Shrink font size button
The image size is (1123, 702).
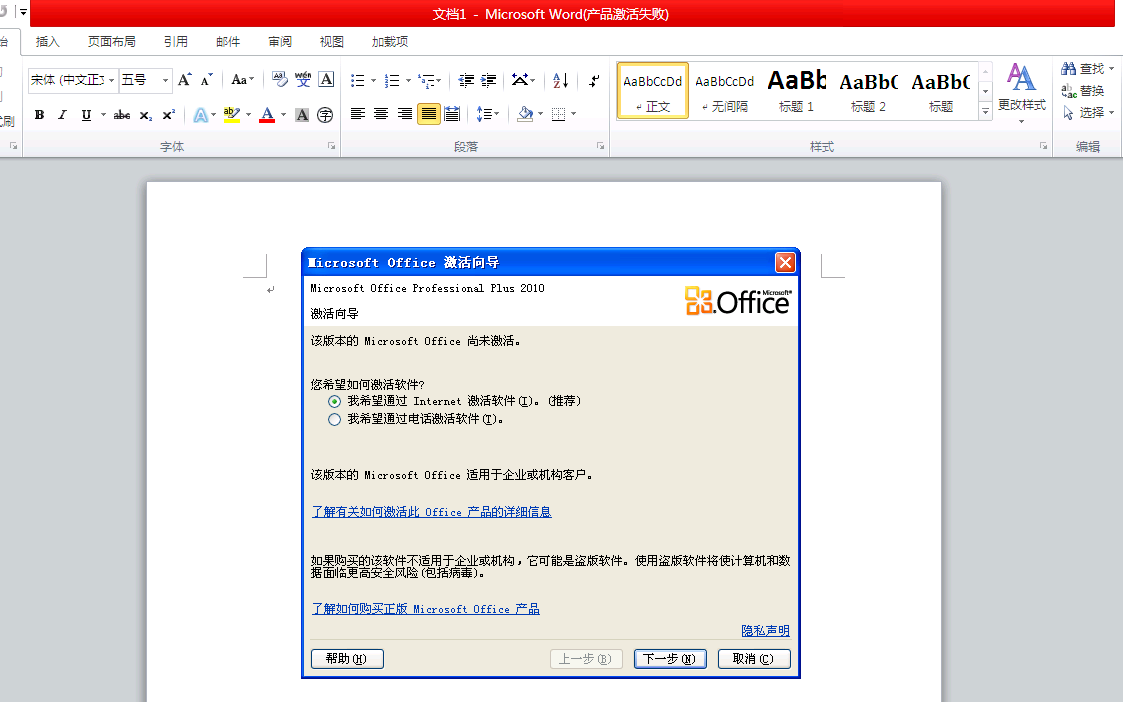207,80
